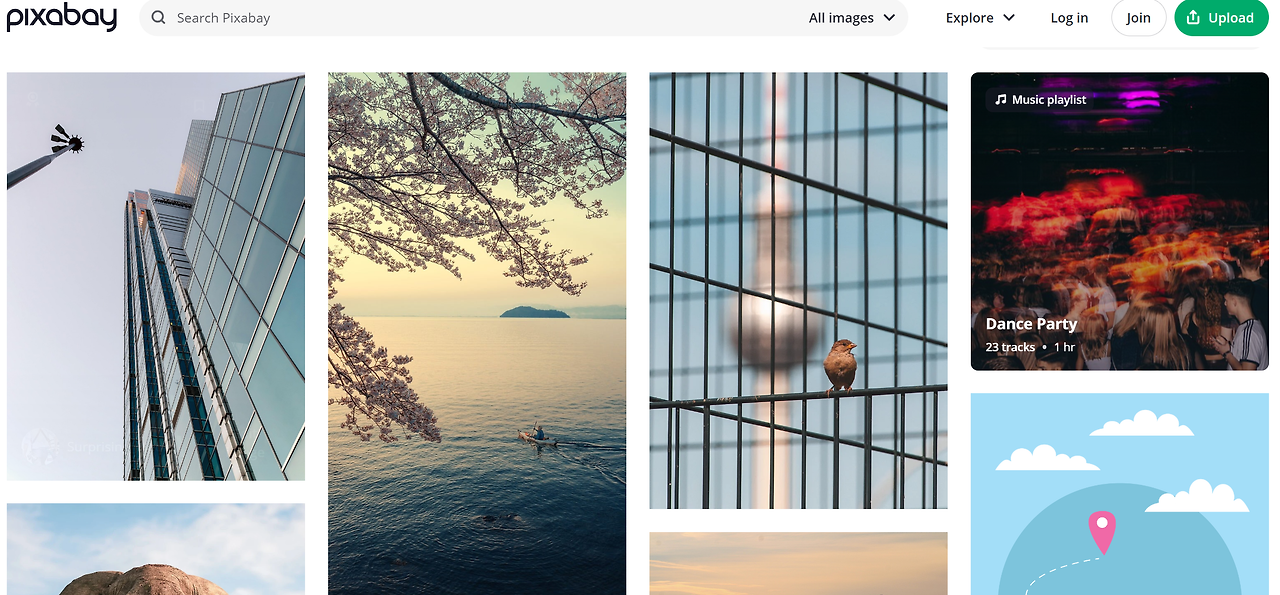Open the sparrow on fence photo

(x=798, y=290)
